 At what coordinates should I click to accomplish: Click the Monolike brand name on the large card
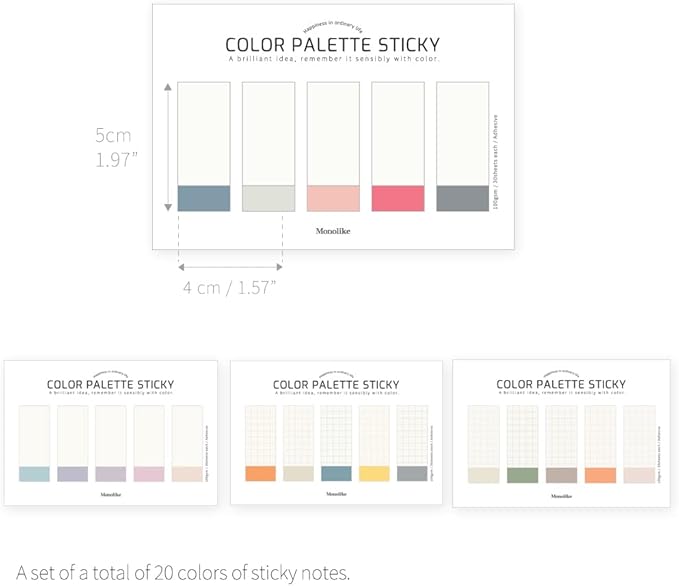[332, 231]
